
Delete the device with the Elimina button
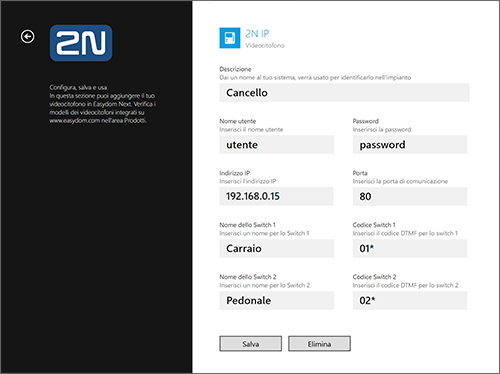pyautogui.click(x=319, y=344)
